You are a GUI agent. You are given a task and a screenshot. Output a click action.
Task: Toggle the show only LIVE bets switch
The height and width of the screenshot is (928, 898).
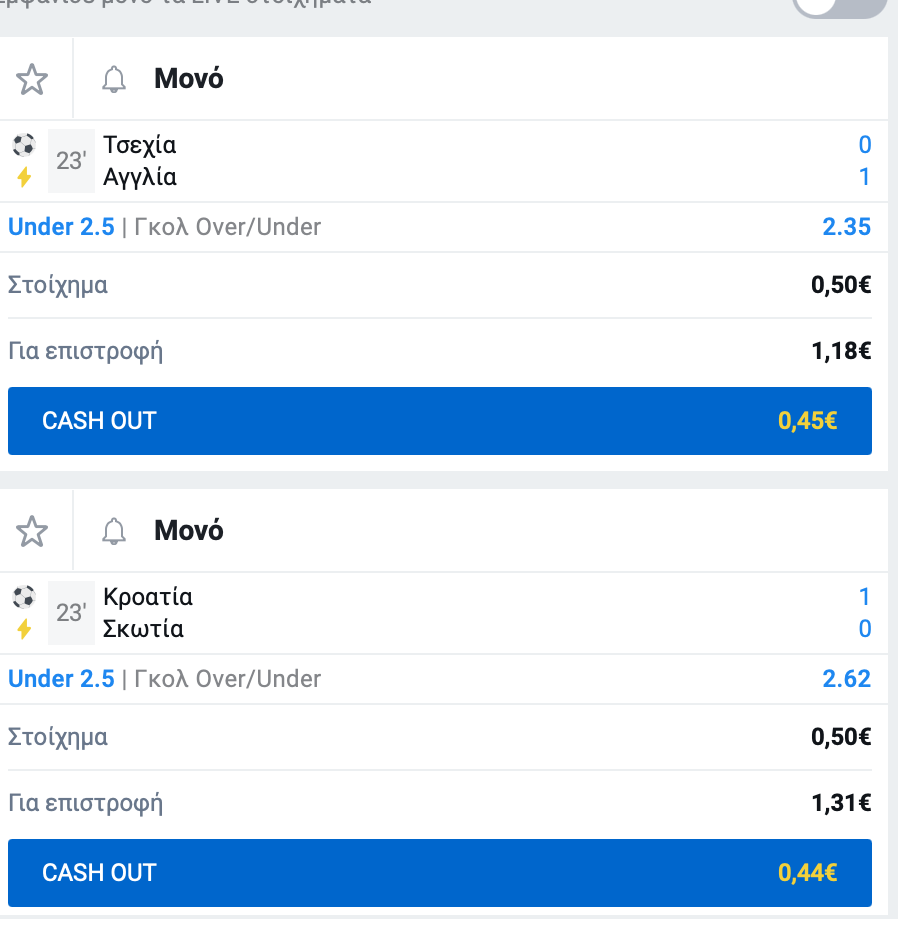(839, 5)
